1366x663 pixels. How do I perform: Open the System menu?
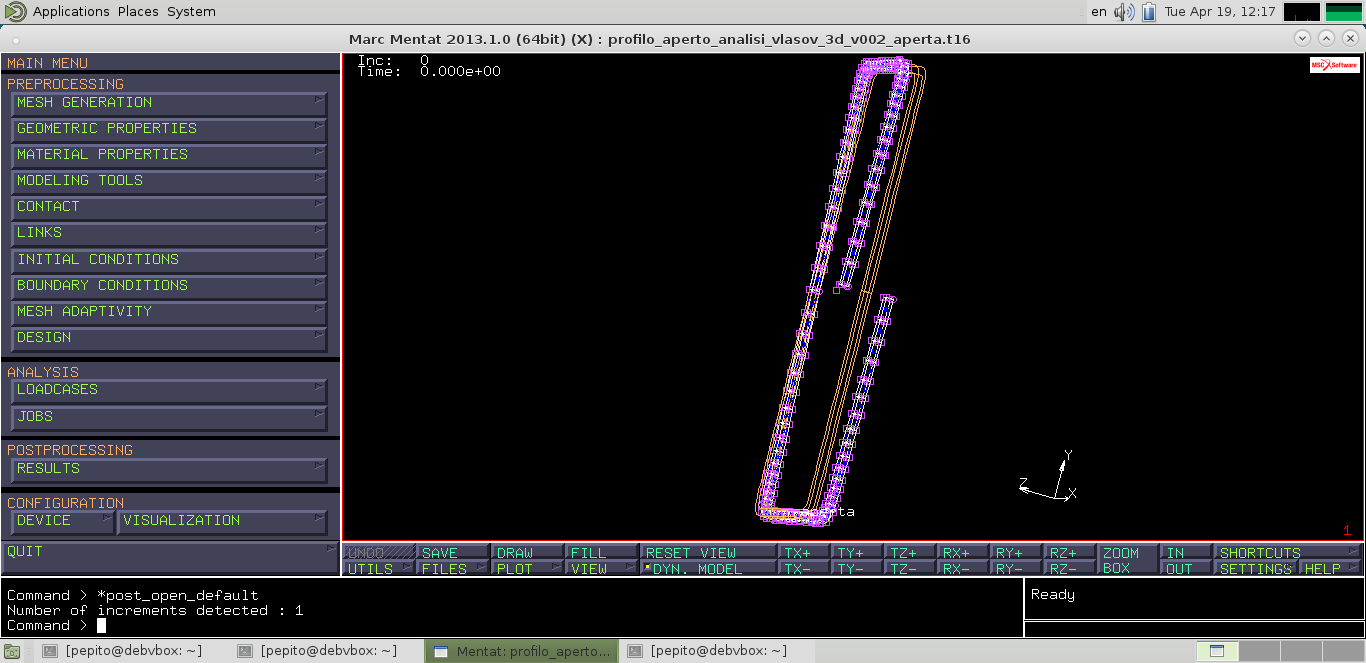[x=191, y=11]
